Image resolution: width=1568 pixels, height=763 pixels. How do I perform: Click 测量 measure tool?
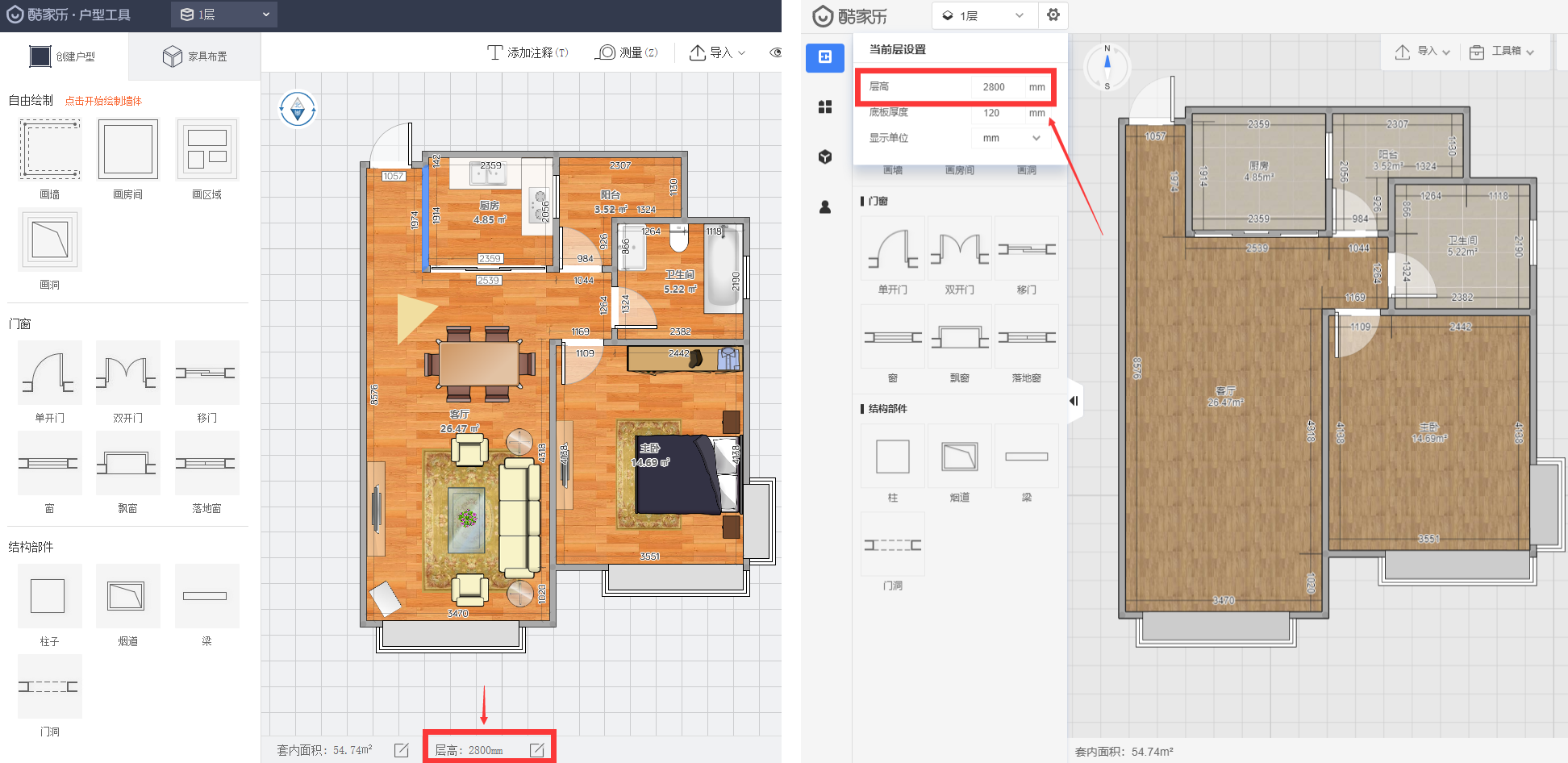(627, 52)
